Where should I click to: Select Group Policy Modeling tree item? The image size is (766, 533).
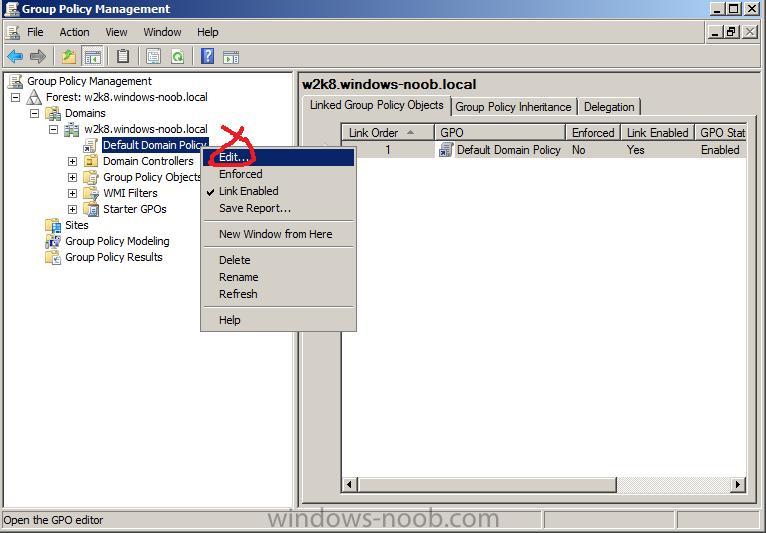pyautogui.click(x=117, y=241)
